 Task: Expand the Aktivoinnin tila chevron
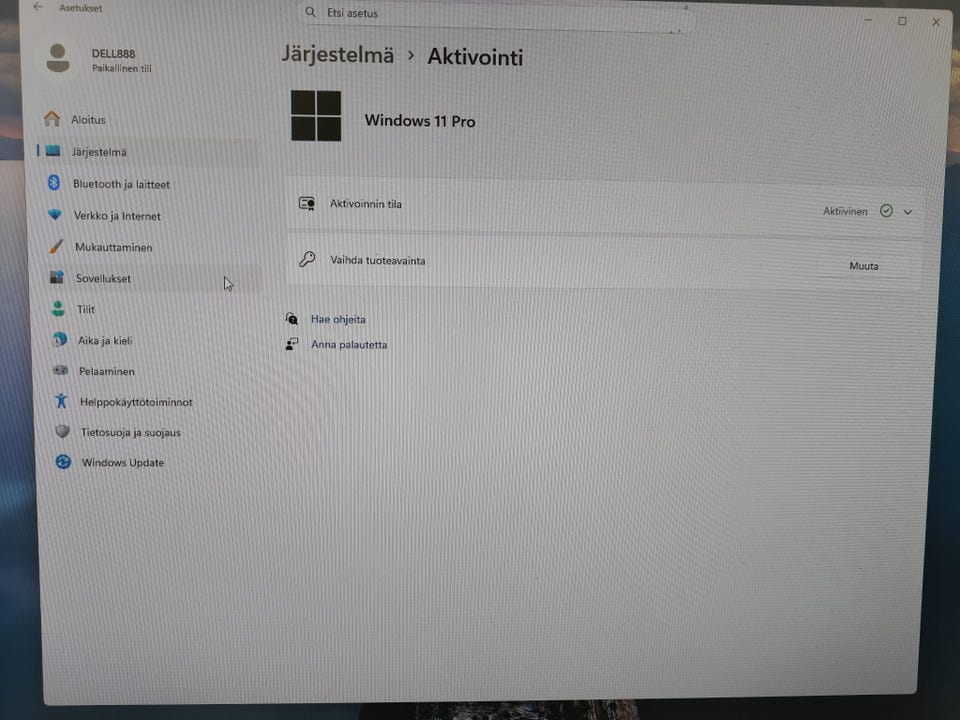[908, 212]
